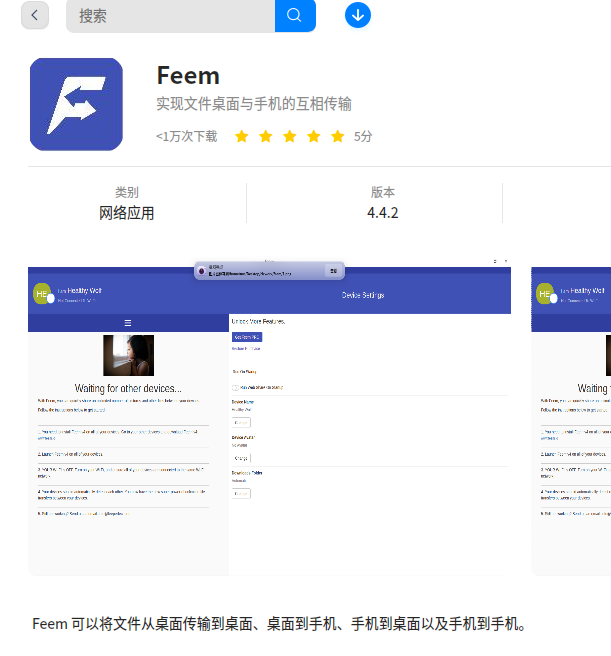Click the app subtitle 实现文件桌面与手机的互相传输

click(x=254, y=104)
